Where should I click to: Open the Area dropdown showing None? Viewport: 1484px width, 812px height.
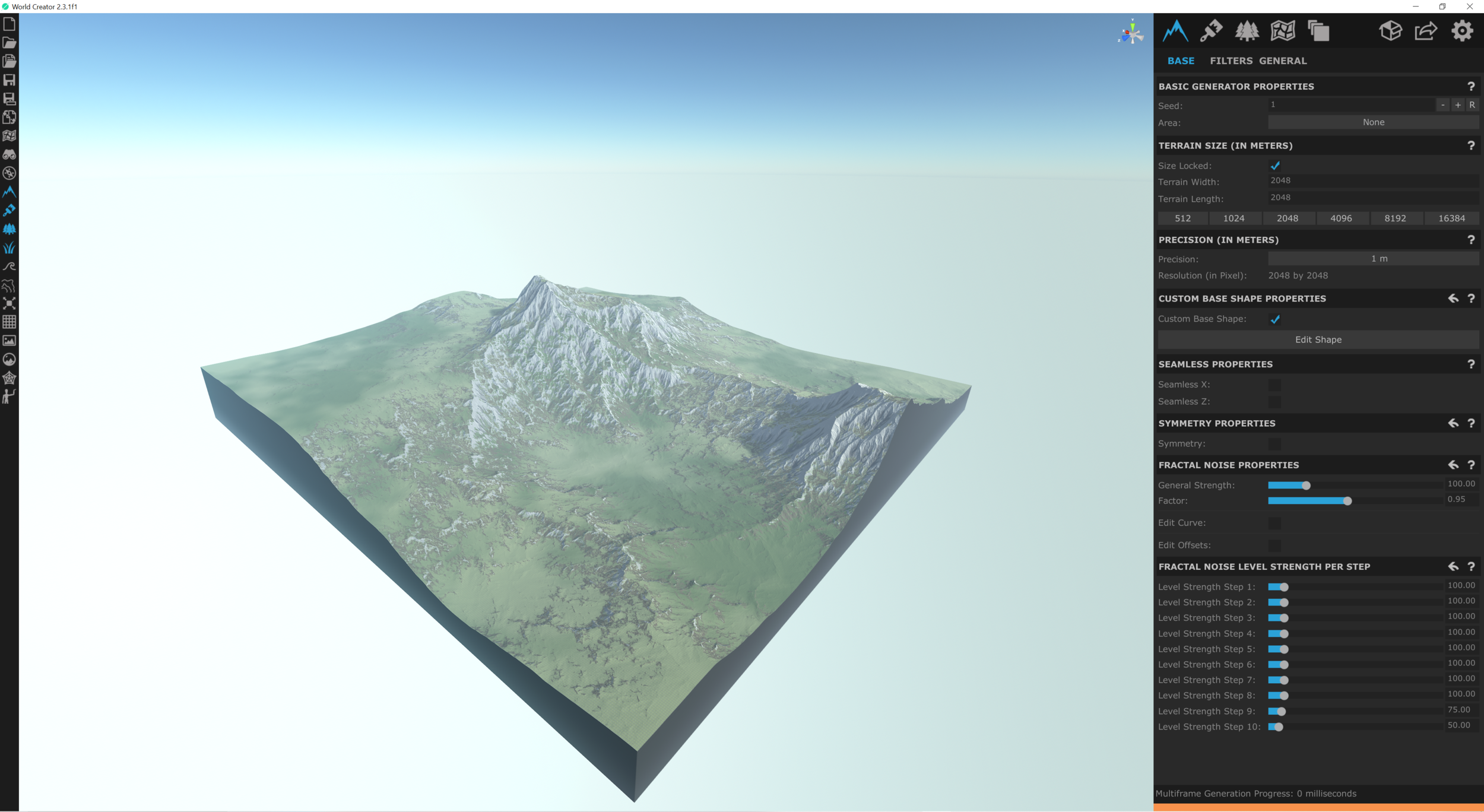click(x=1373, y=122)
